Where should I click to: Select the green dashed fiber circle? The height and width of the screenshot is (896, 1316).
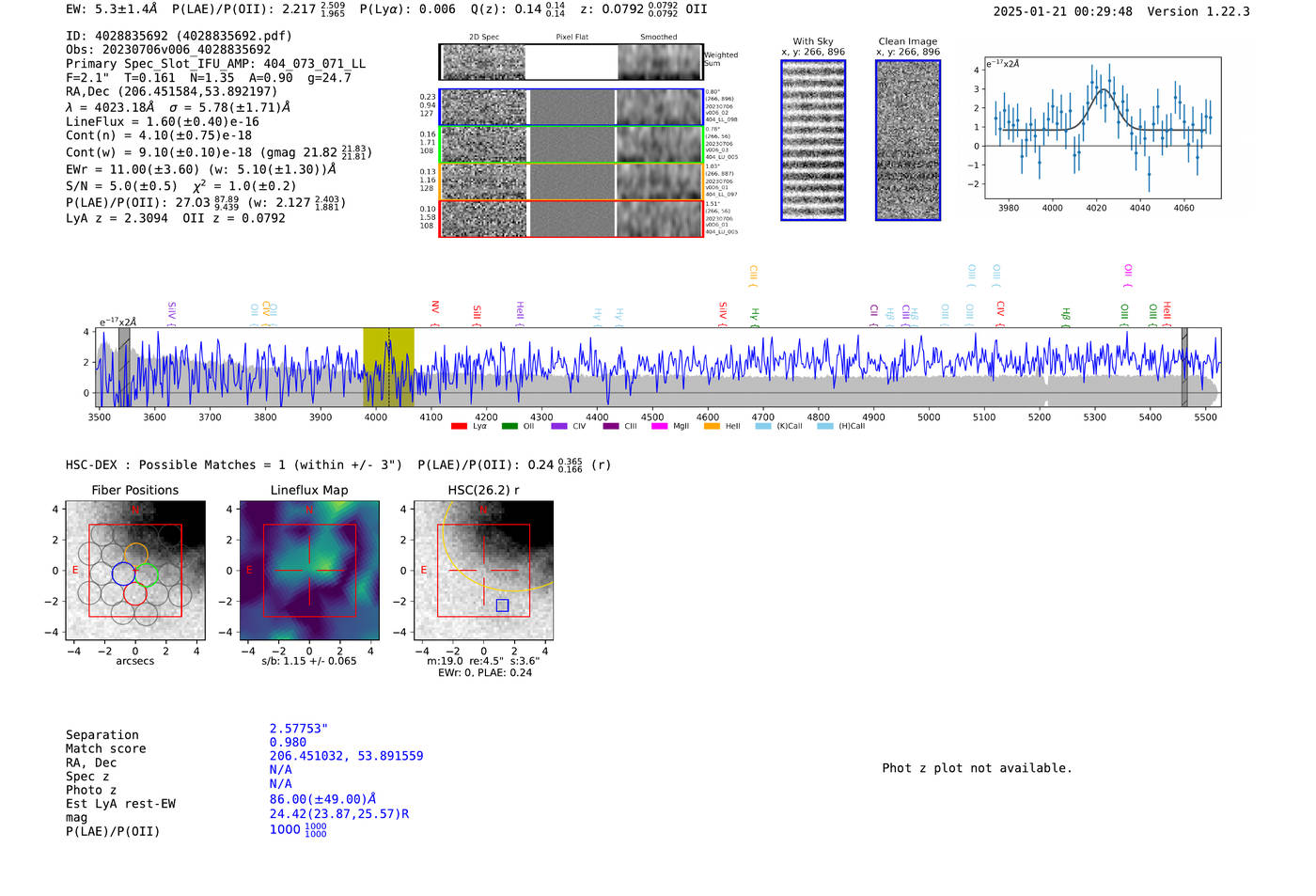[x=146, y=574]
